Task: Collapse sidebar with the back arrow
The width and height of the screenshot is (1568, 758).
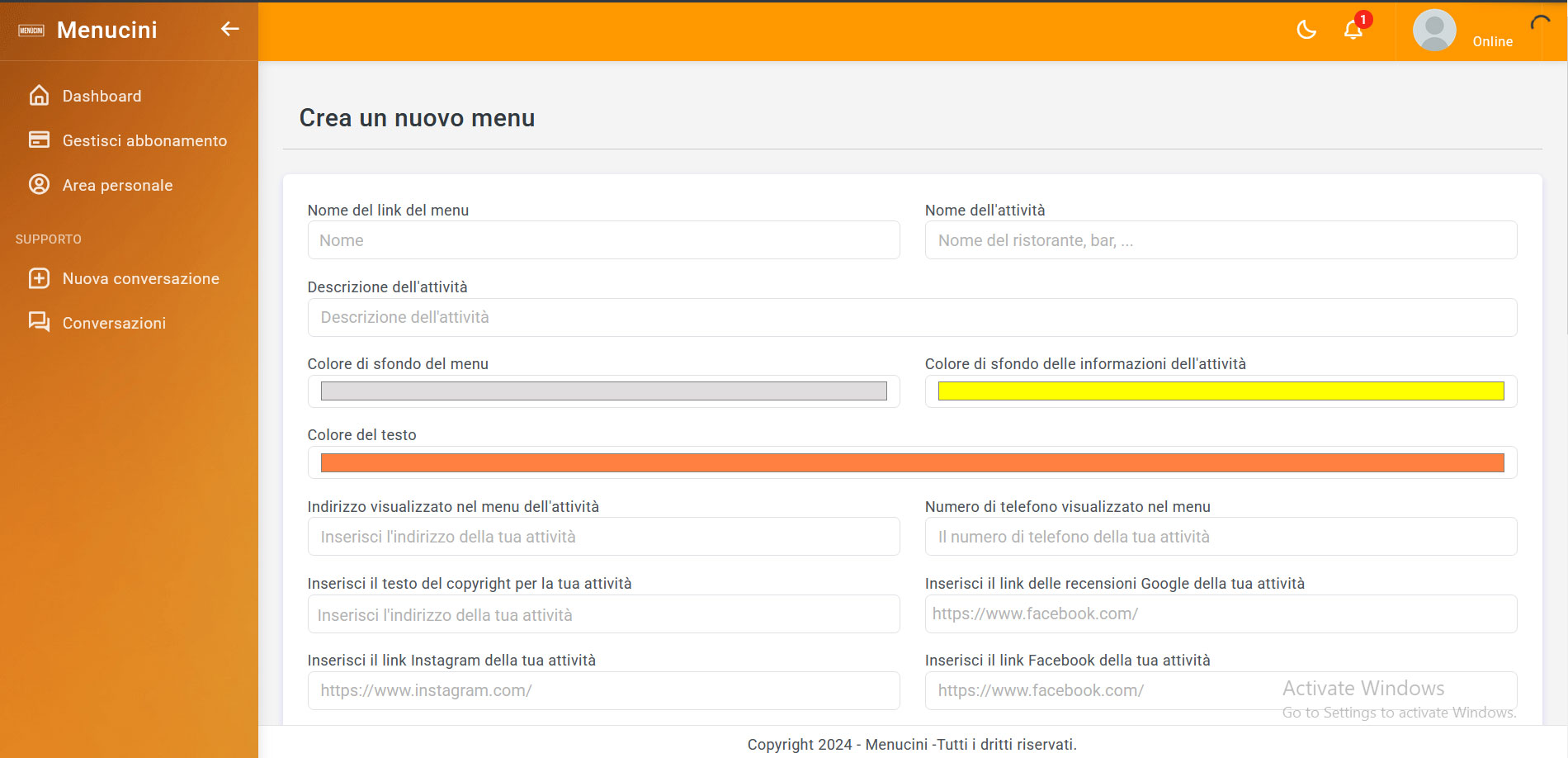Action: (x=229, y=29)
